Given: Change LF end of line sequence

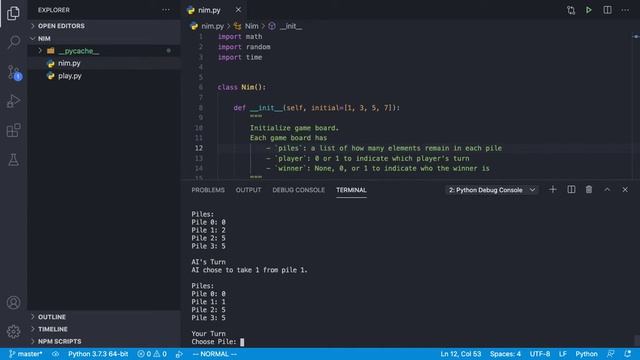Looking at the screenshot, I should click(x=562, y=354).
